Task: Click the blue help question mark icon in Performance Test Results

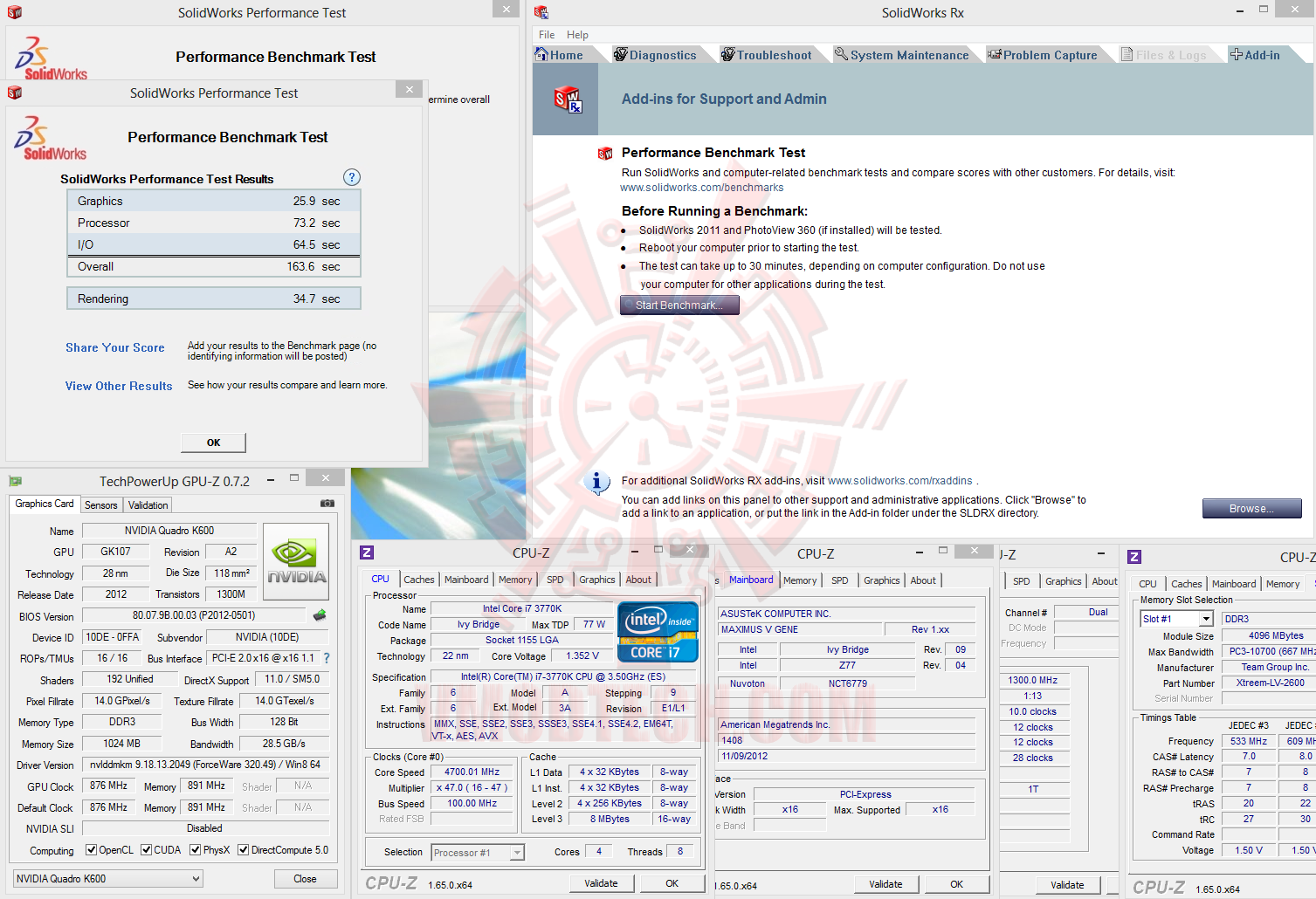Action: (352, 177)
